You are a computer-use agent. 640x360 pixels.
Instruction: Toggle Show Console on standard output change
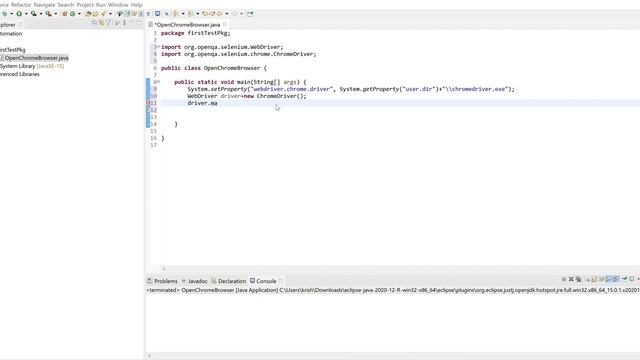pos(608,279)
